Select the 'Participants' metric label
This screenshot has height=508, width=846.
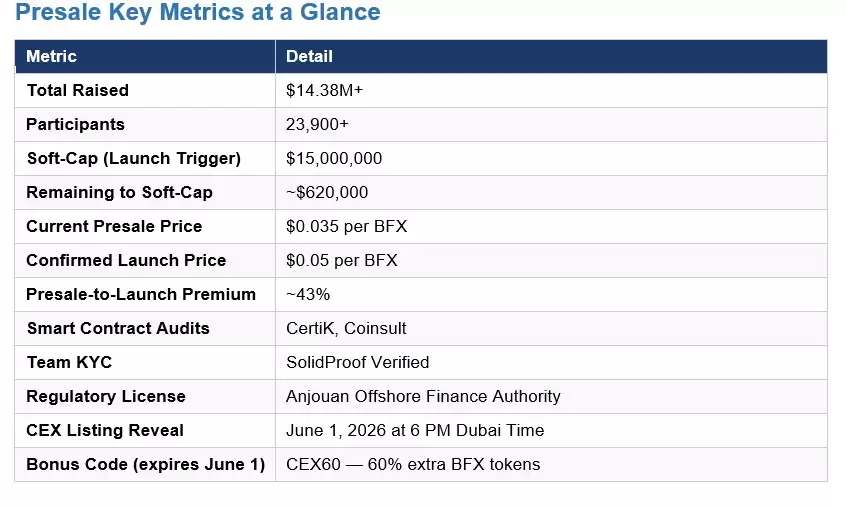(x=76, y=124)
